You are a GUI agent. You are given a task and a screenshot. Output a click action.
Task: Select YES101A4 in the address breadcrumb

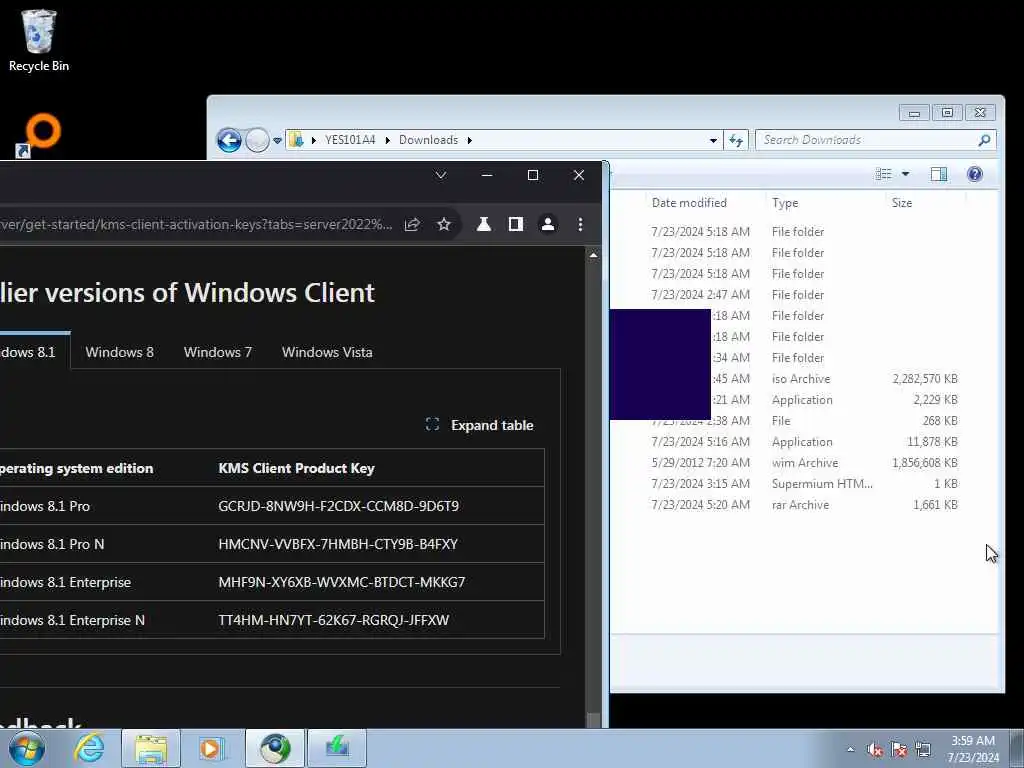point(350,140)
